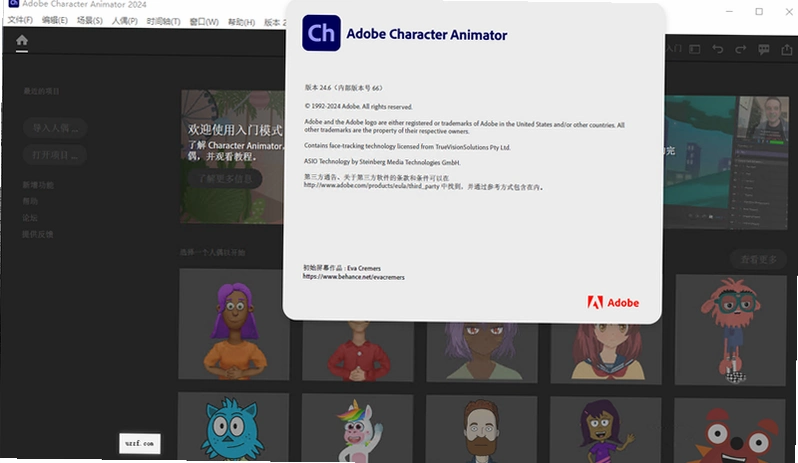This screenshot has width=798, height=463.
Task: Open the behance.net/evacremers link
Action: (354, 277)
